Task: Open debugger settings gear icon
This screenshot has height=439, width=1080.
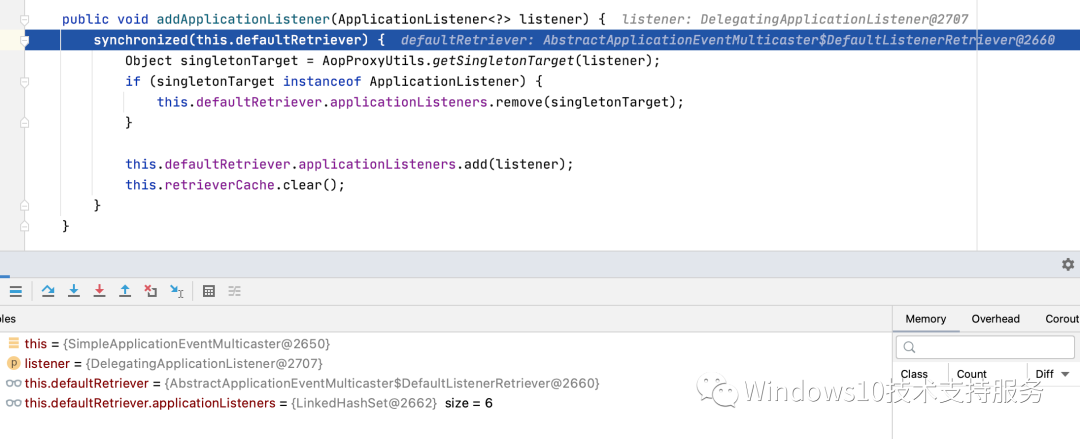Action: tap(1068, 264)
